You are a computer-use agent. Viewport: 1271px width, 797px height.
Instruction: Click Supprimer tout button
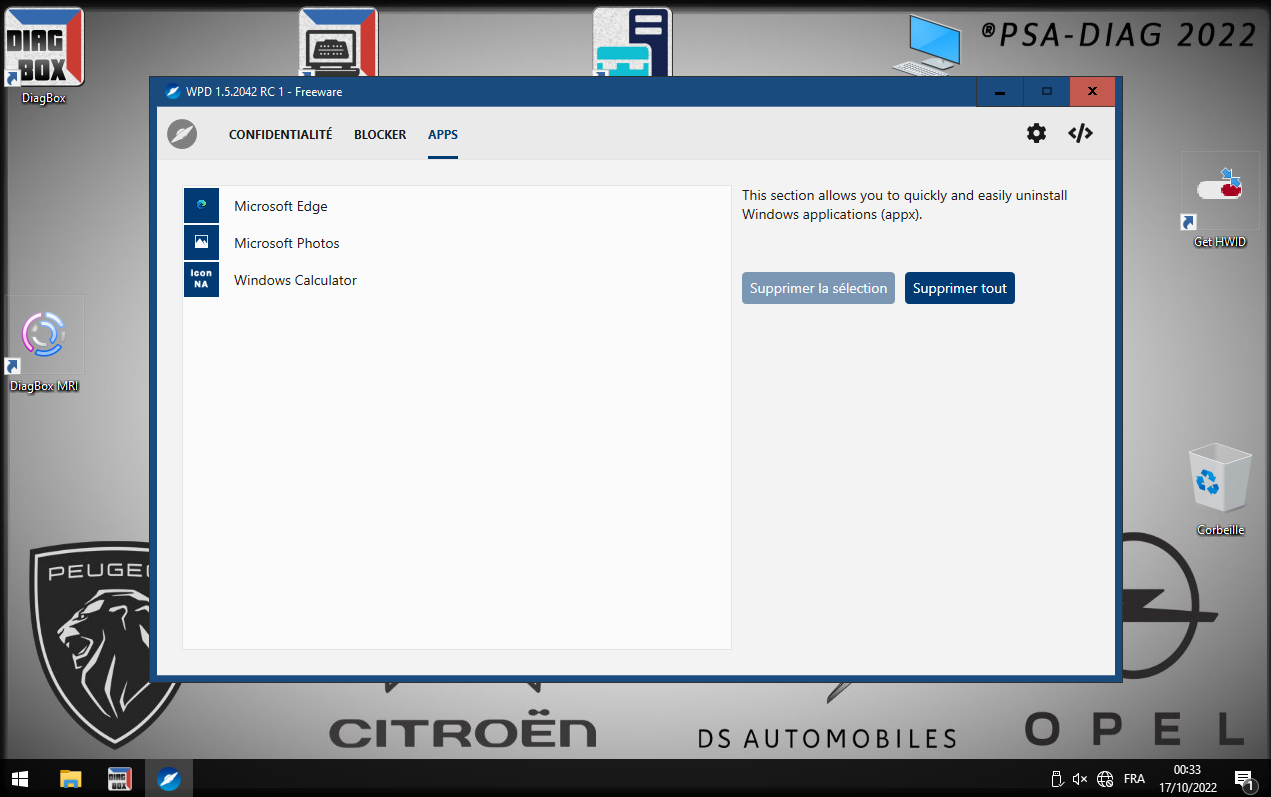click(x=960, y=288)
